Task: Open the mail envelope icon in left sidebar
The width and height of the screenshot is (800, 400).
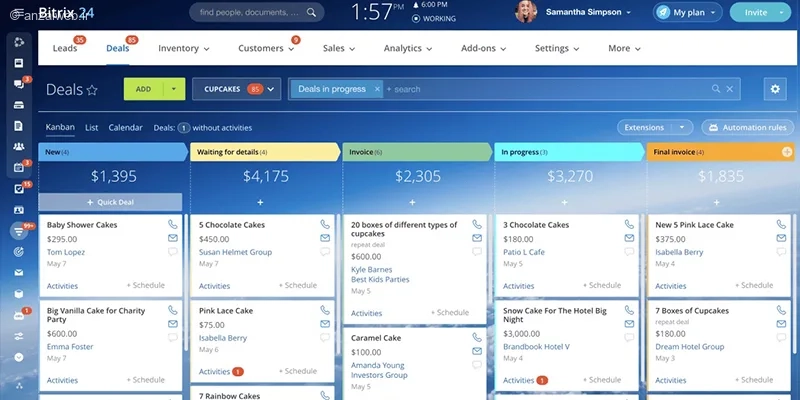Action: [x=19, y=272]
